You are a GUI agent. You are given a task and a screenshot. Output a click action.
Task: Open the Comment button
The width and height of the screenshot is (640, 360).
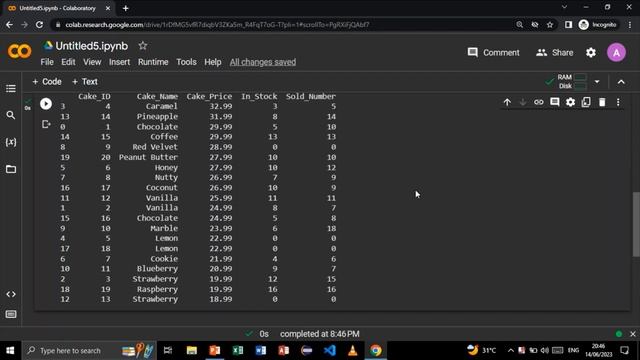click(x=493, y=53)
